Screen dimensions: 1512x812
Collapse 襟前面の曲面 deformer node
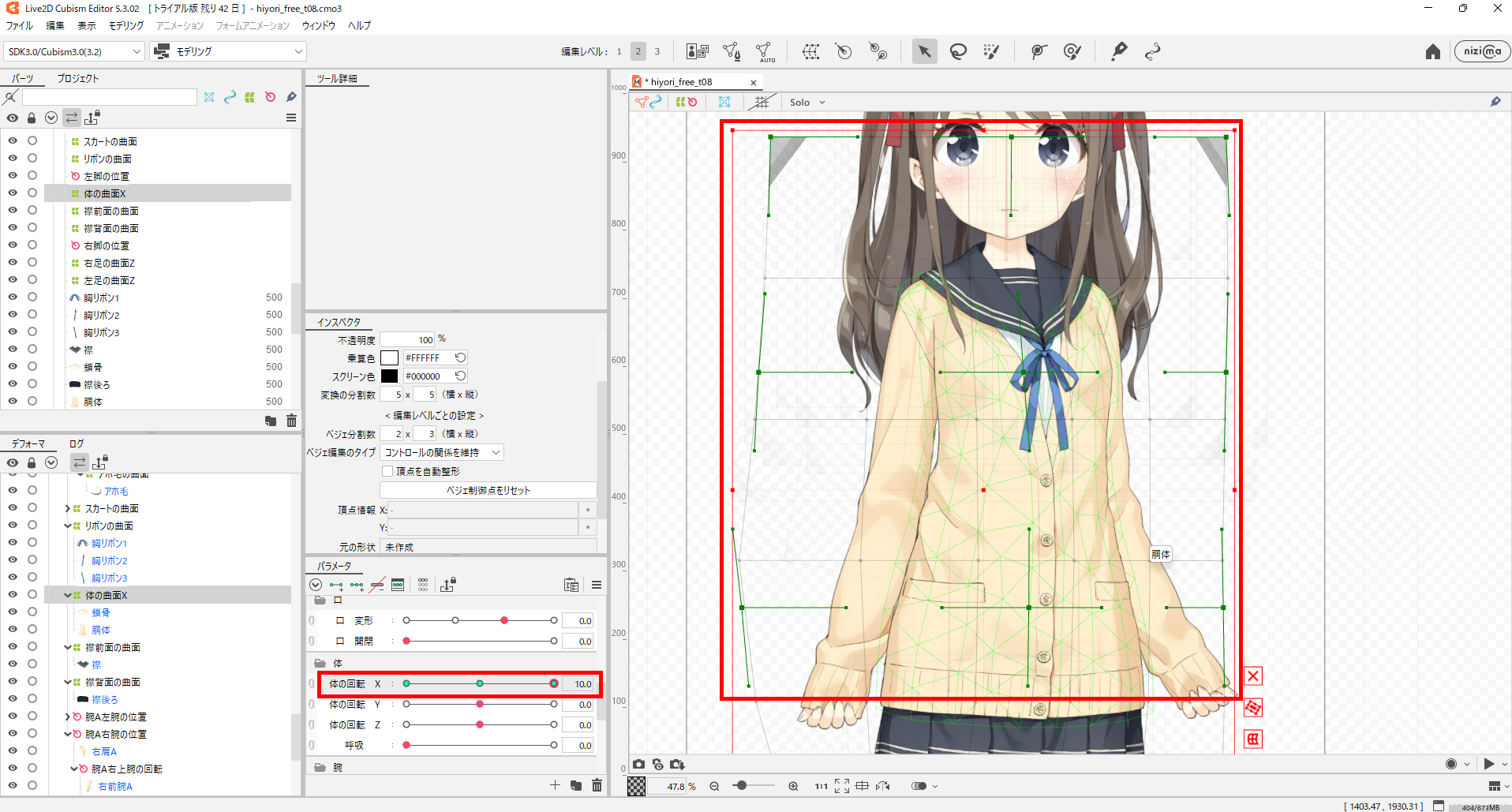coord(68,647)
